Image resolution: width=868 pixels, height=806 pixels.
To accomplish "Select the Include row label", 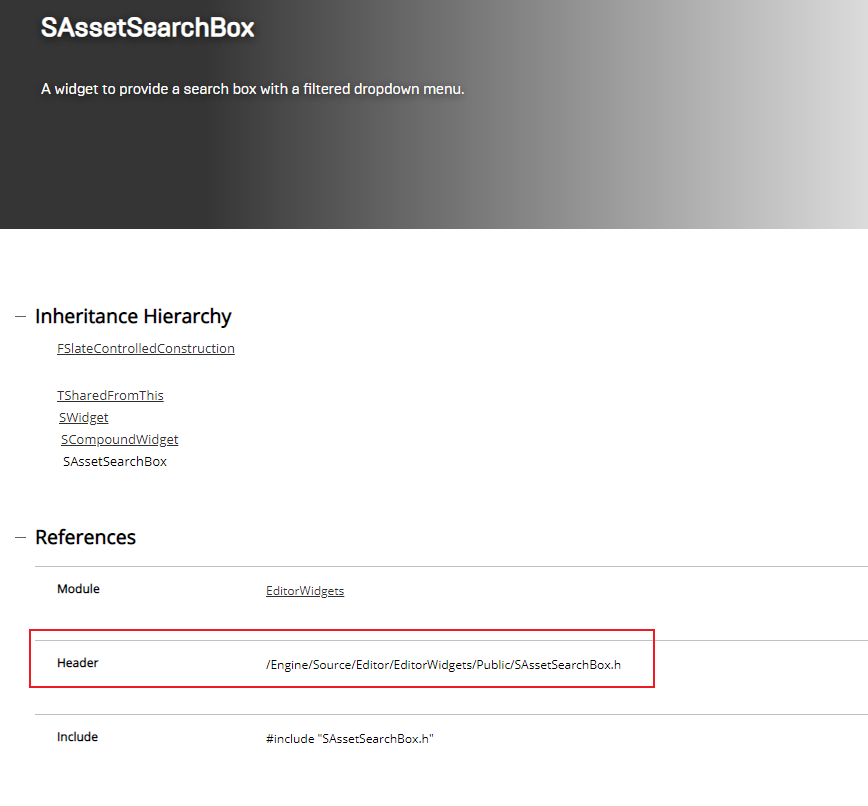I will (x=78, y=737).
